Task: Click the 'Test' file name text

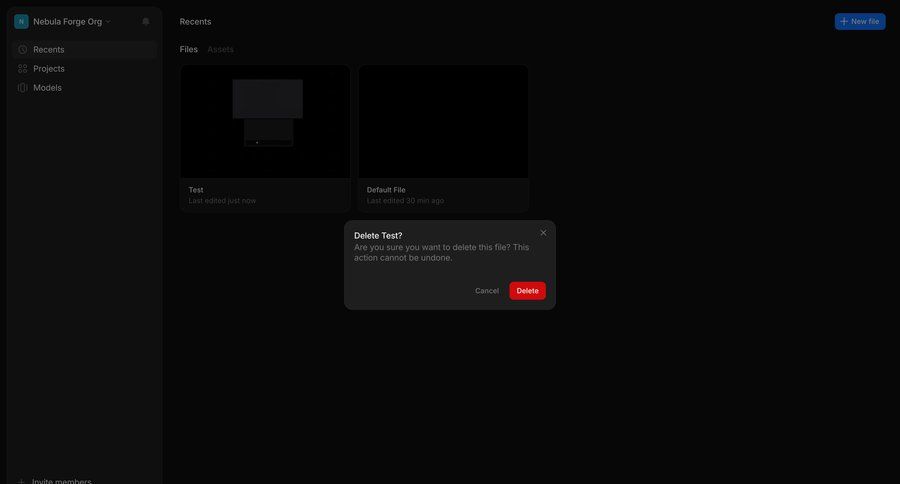Action: click(196, 189)
